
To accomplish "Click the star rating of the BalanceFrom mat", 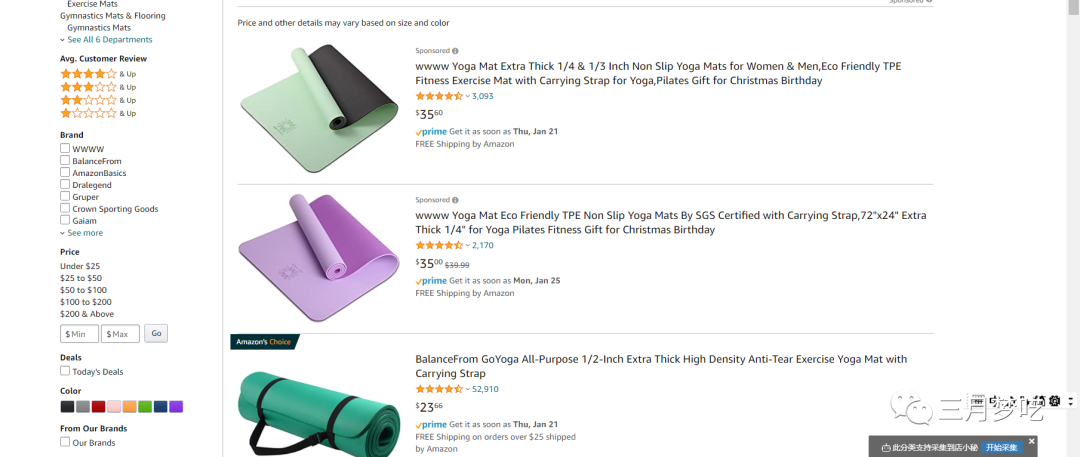I will 439,389.
